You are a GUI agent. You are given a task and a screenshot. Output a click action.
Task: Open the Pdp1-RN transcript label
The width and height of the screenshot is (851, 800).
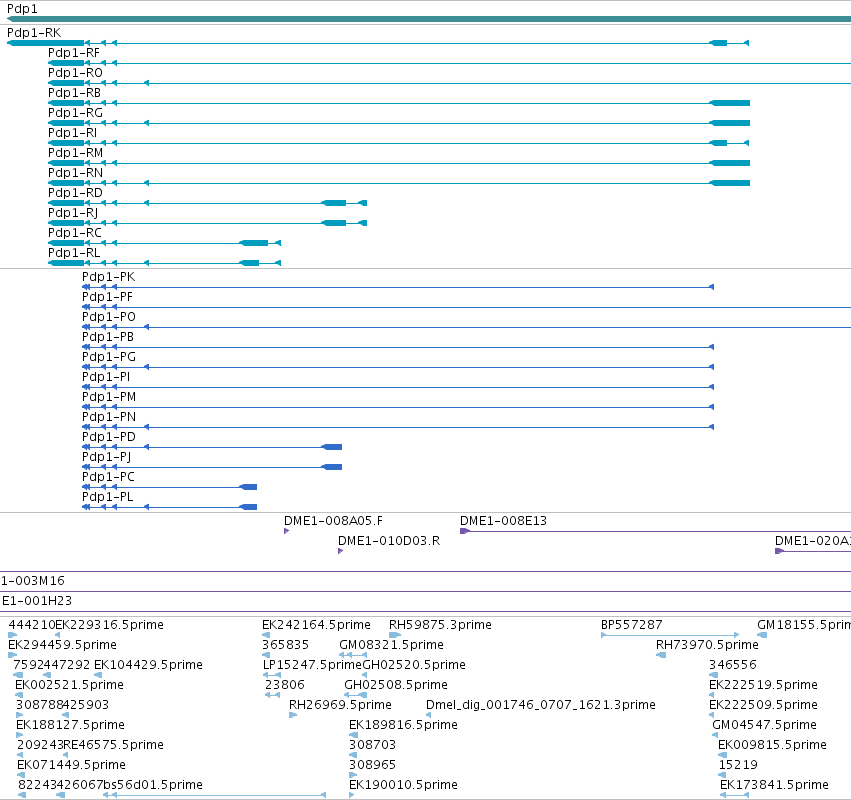point(75,173)
